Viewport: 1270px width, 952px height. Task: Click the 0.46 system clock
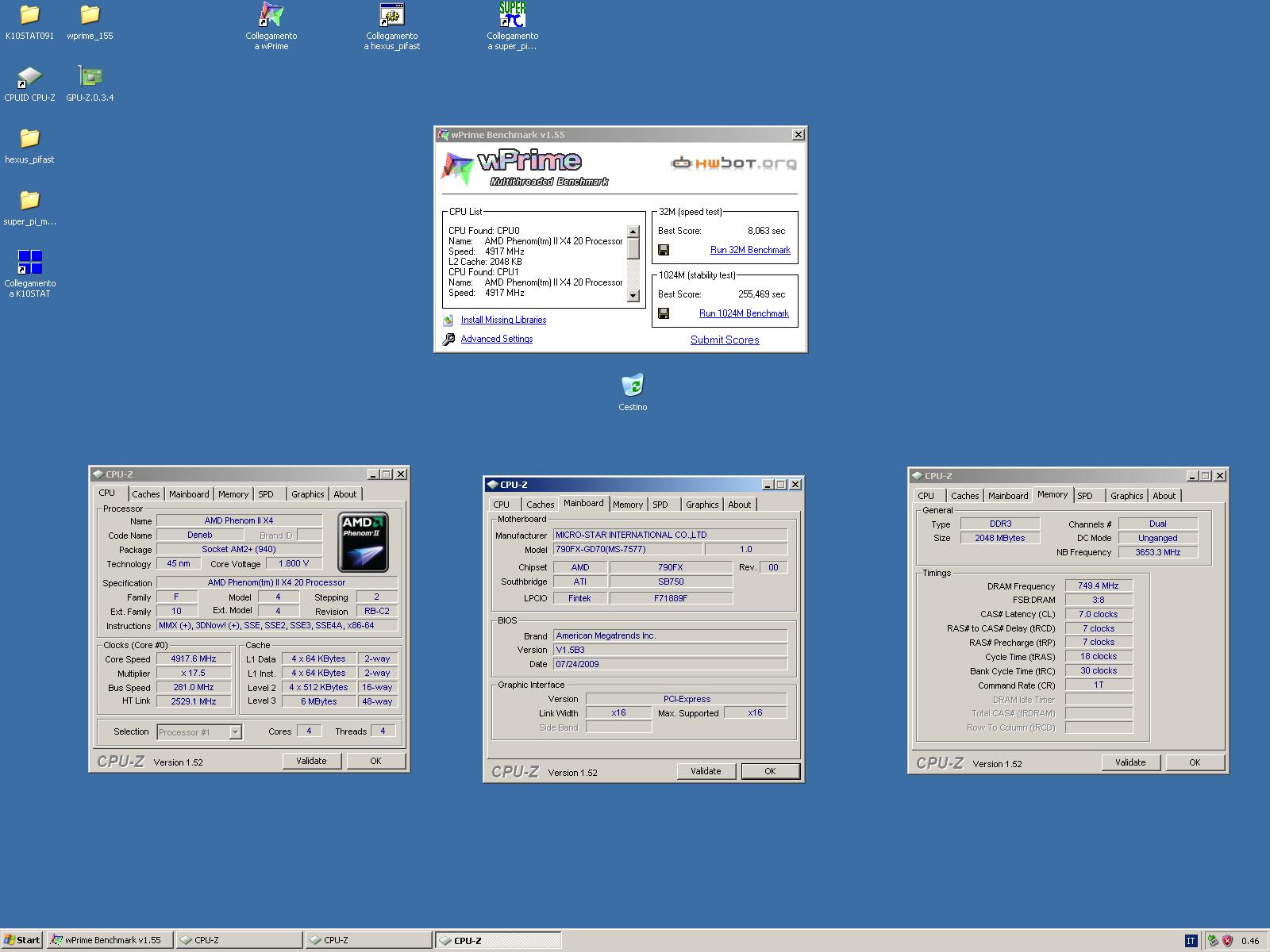[1250, 941]
